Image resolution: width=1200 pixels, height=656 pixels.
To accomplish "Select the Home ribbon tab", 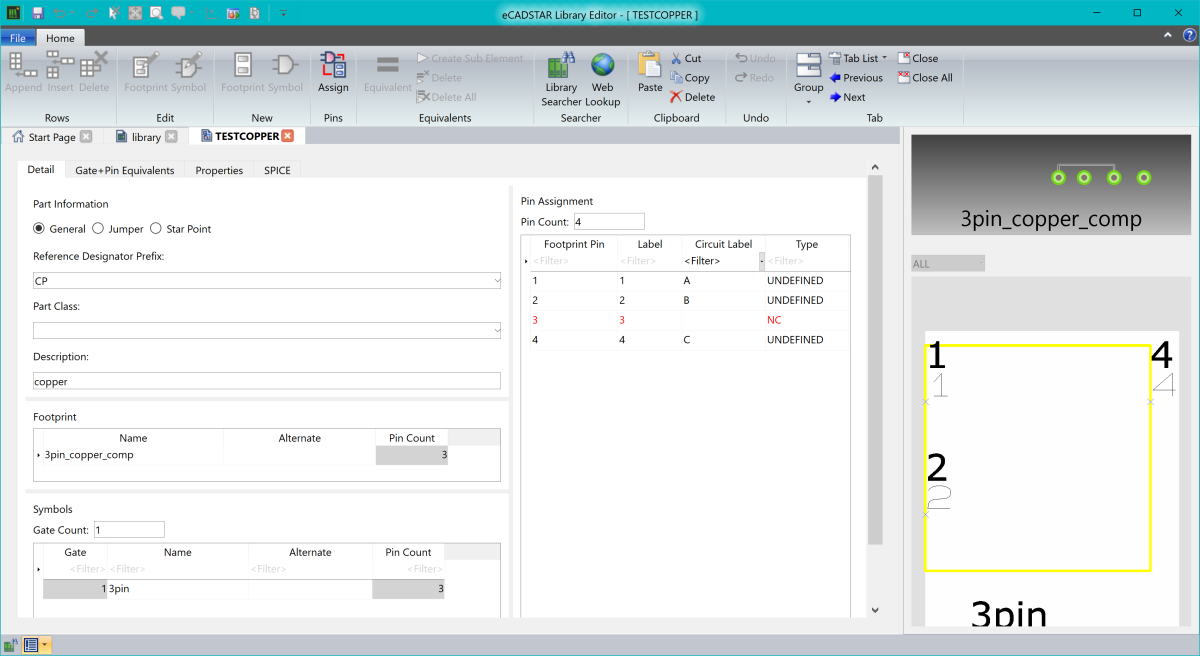I will point(60,38).
